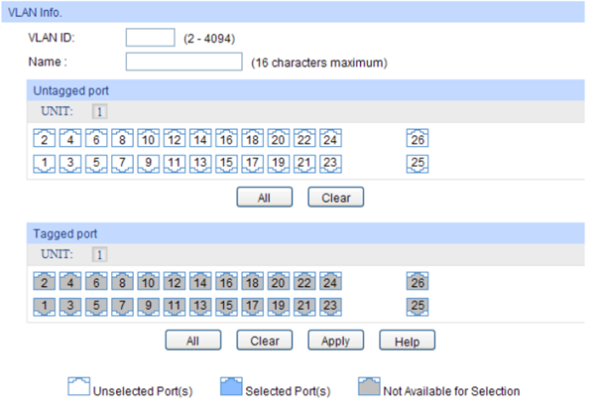Screen dimensions: 600x420
Task: Select UNIT 1 in Tagged port section
Action: tap(99, 255)
